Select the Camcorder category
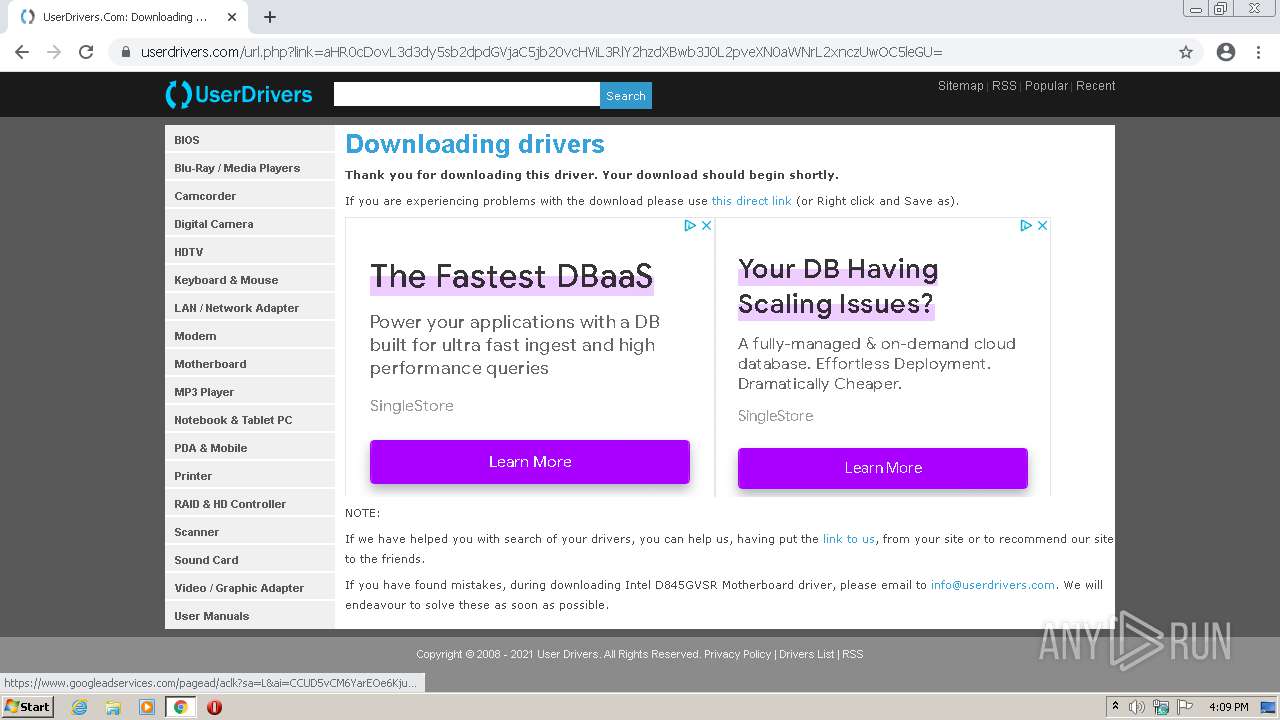 click(250, 196)
